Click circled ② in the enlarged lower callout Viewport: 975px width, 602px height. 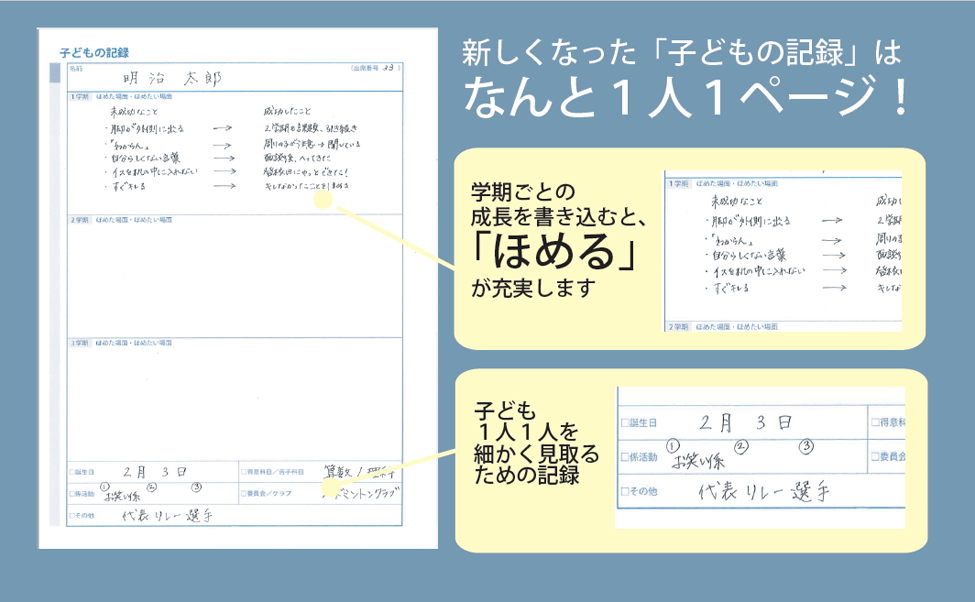pos(741,446)
